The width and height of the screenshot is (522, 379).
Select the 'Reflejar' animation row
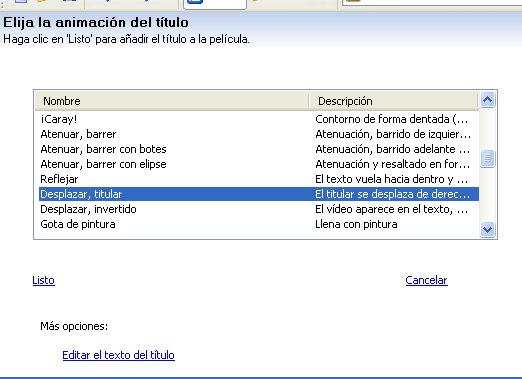click(x=259, y=179)
